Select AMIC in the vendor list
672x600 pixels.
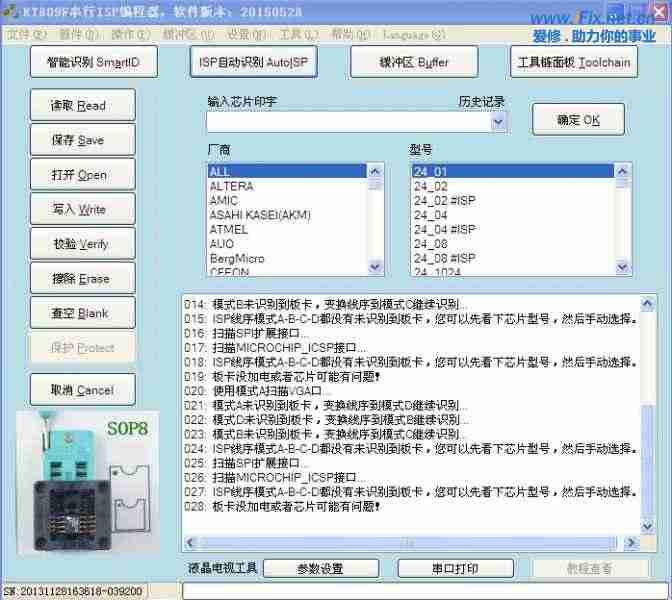(x=287, y=201)
